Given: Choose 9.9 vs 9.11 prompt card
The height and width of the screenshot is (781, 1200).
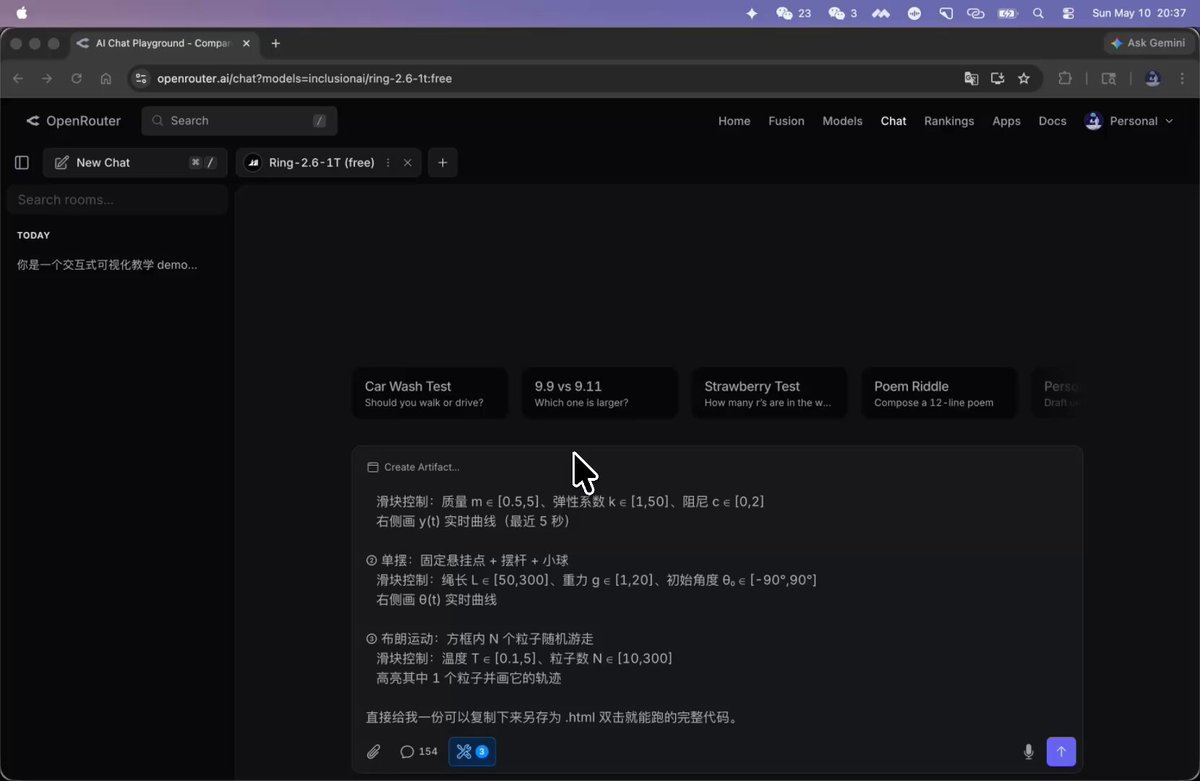Looking at the screenshot, I should tap(600, 393).
